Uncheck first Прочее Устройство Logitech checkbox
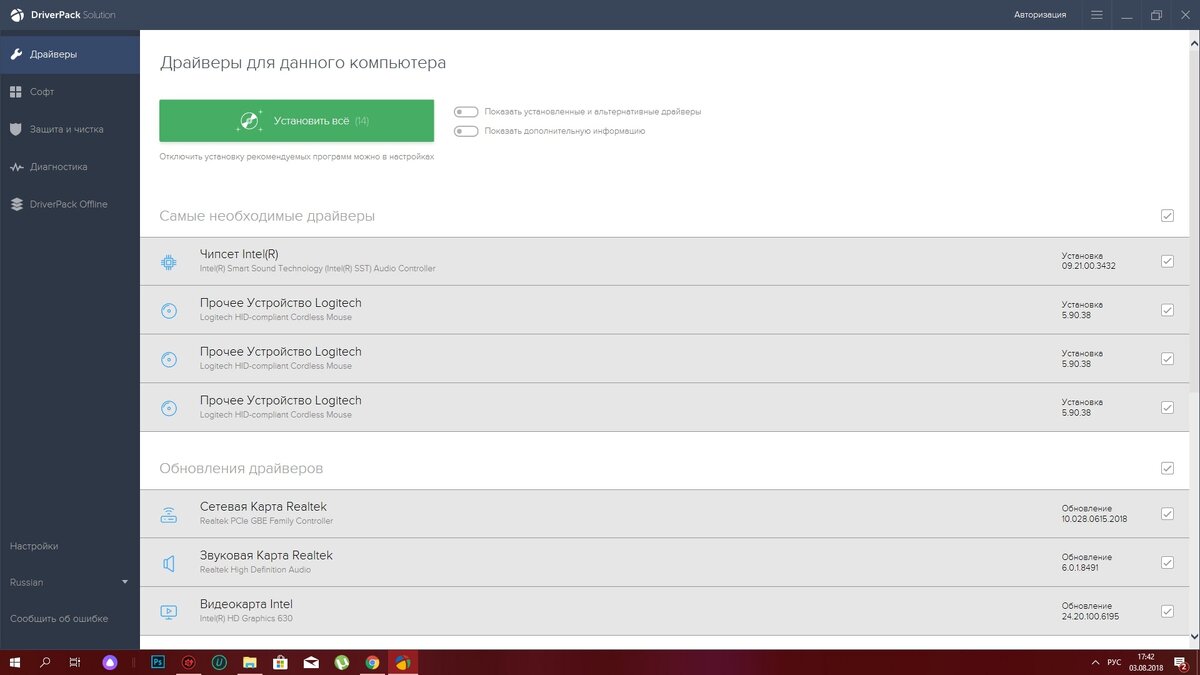Image resolution: width=1200 pixels, height=675 pixels. [x=1167, y=310]
